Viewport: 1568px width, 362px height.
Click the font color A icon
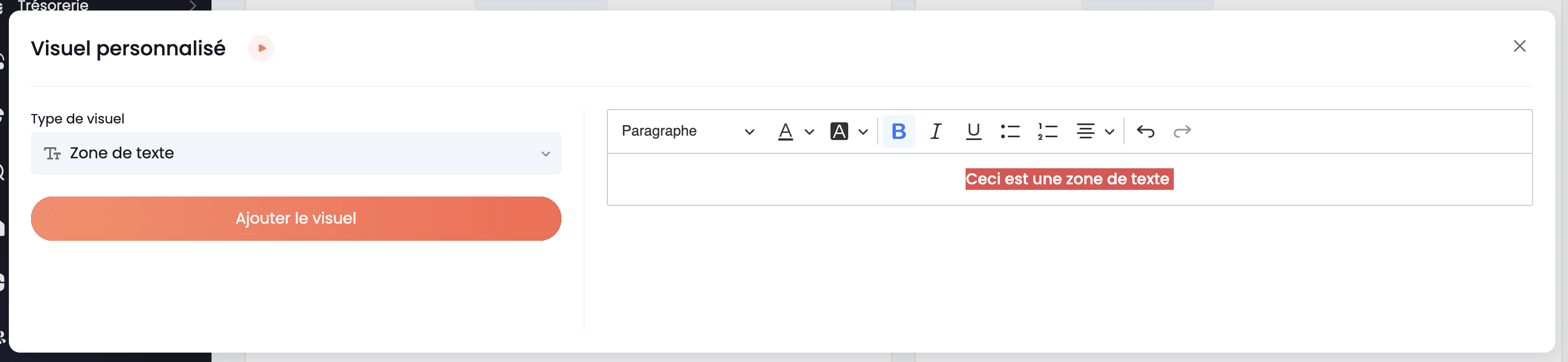(786, 131)
